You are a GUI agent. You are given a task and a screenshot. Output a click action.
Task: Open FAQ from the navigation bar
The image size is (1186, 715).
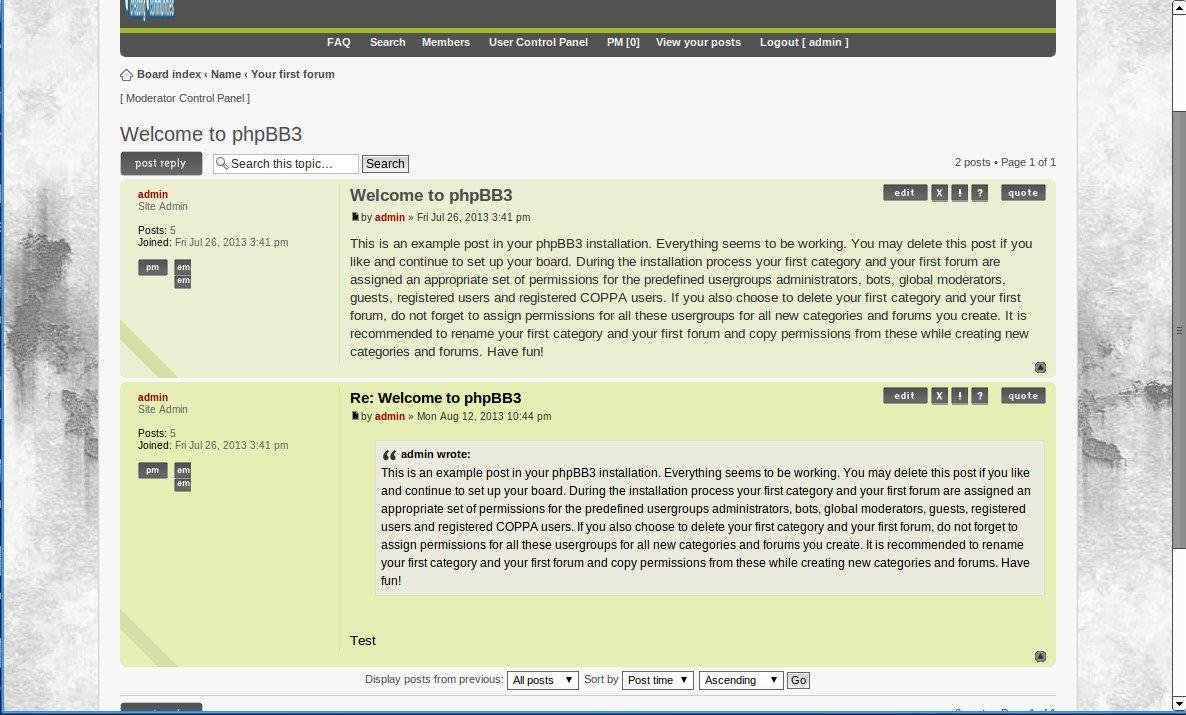point(339,42)
